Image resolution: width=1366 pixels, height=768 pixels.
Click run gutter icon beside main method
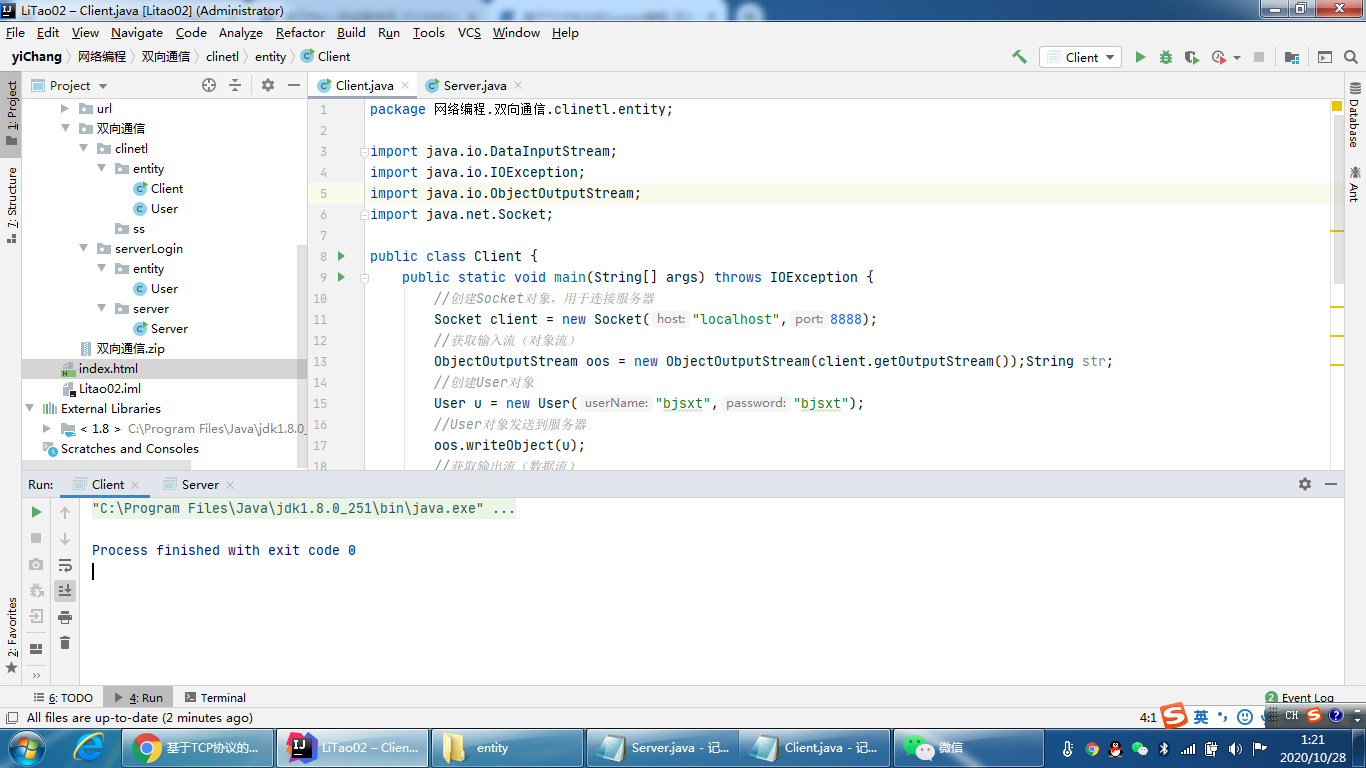(341, 277)
